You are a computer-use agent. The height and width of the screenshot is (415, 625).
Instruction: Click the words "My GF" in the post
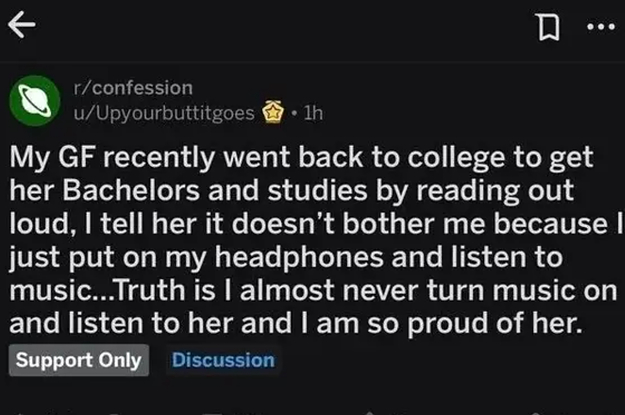tap(51, 158)
